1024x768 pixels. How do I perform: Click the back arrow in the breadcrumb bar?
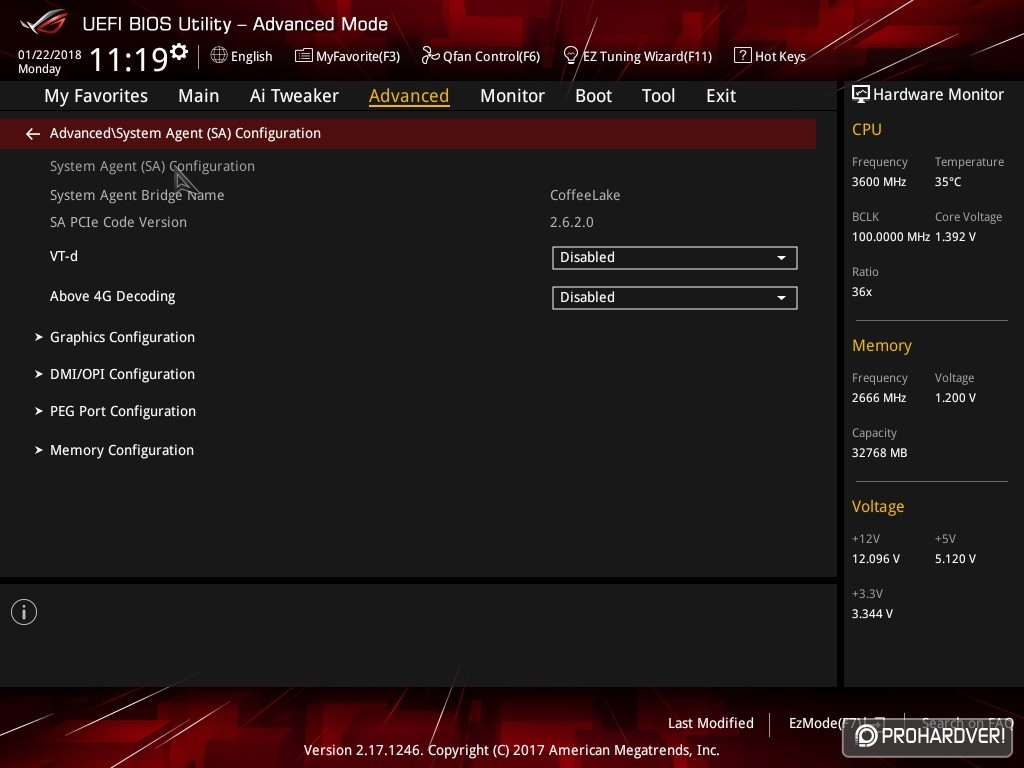tap(33, 134)
